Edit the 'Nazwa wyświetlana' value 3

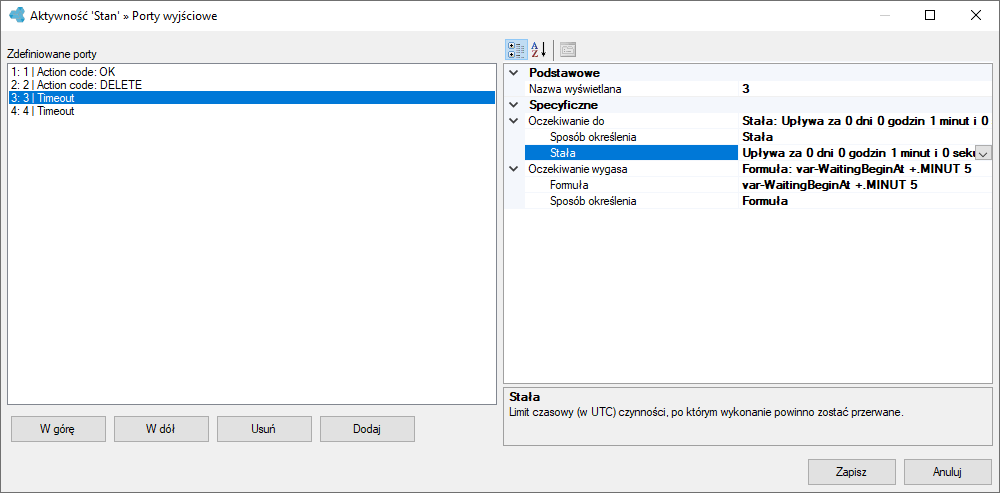tap(865, 89)
